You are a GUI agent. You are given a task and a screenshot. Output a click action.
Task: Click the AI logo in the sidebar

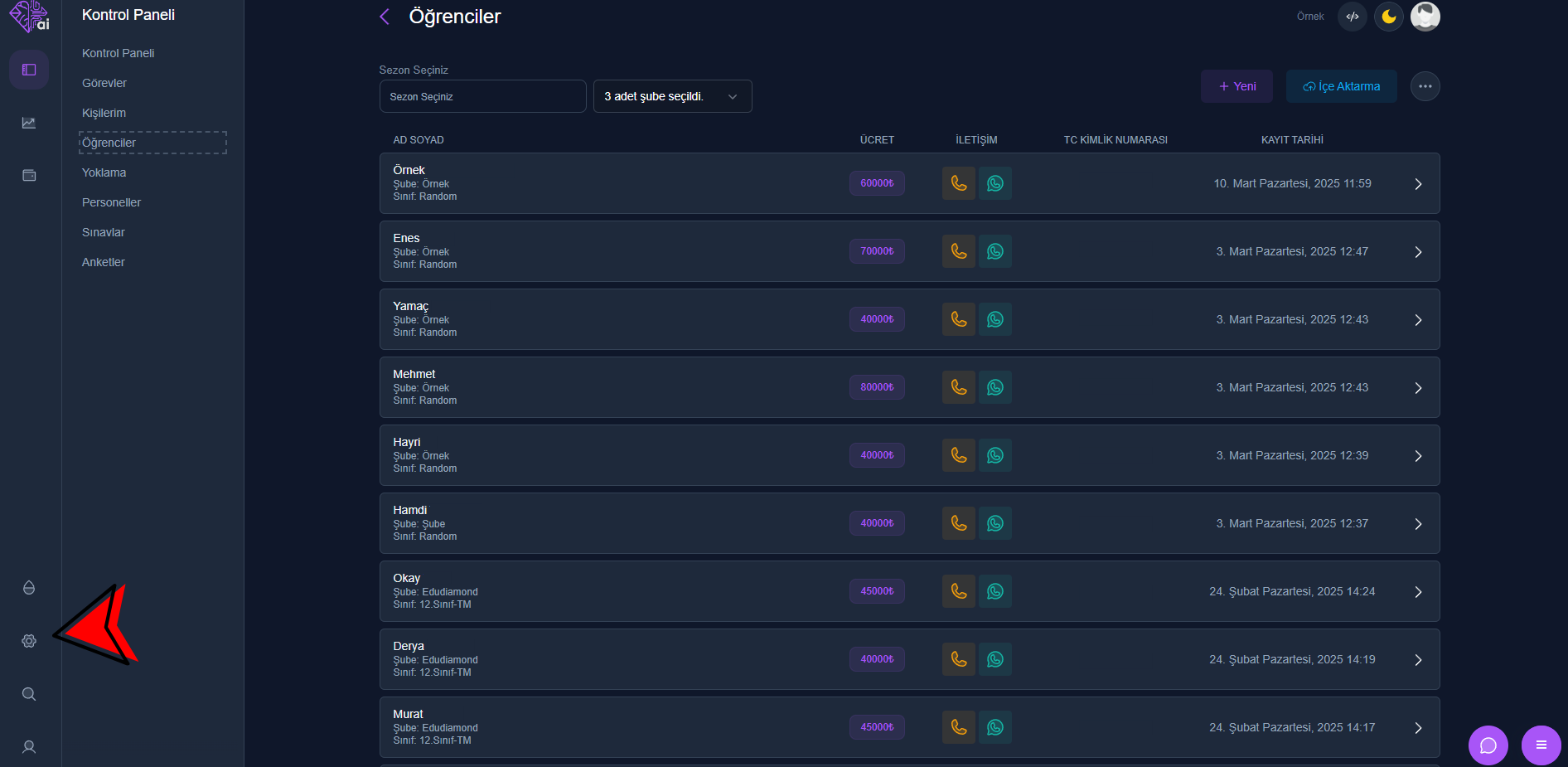point(29,16)
